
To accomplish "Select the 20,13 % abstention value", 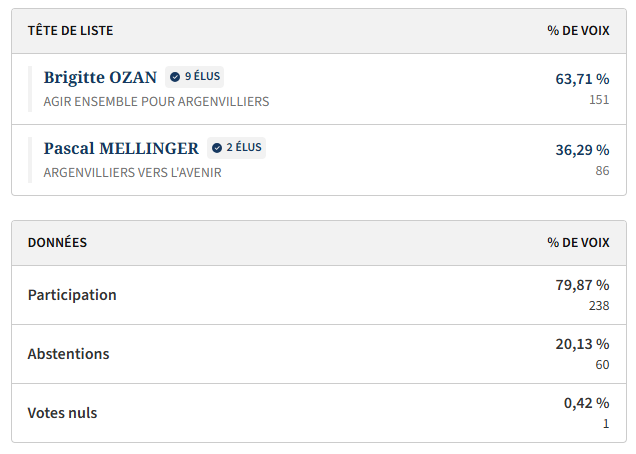I will tap(582, 344).
